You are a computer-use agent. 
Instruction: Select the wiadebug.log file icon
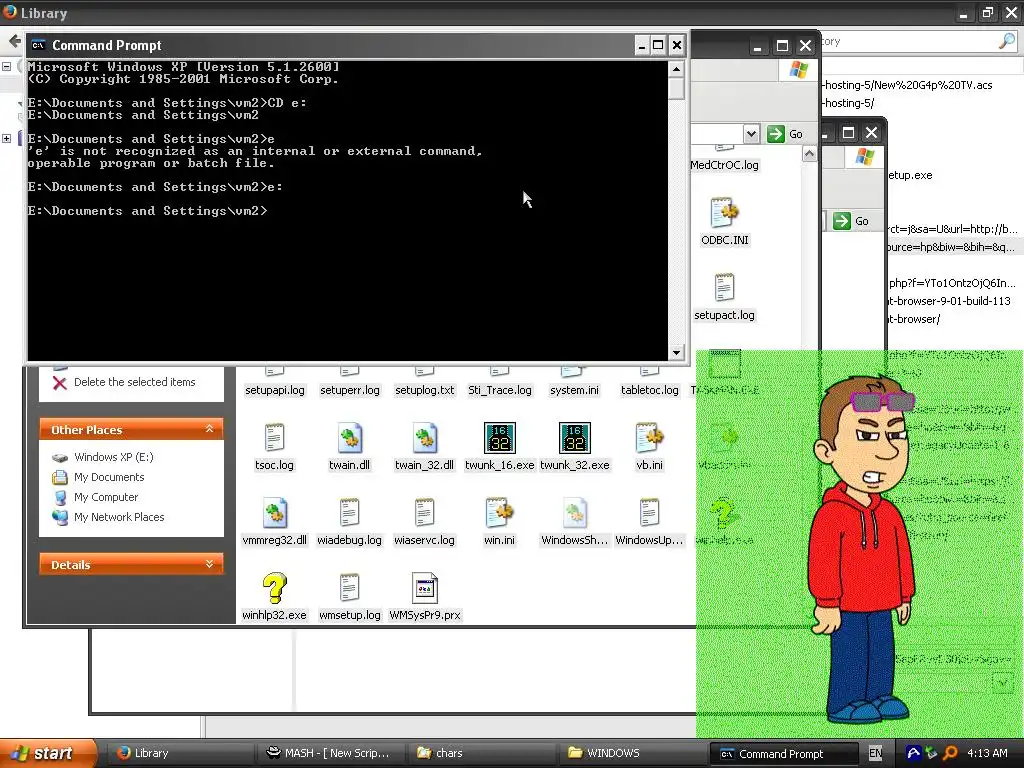pos(349,513)
